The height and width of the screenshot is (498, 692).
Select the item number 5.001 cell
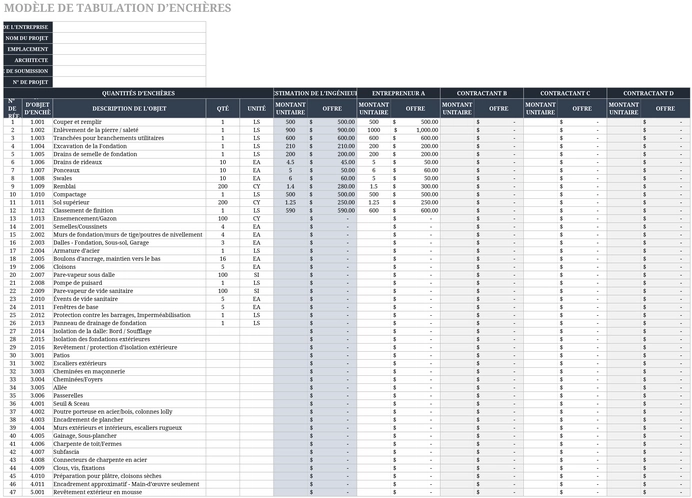click(37, 492)
